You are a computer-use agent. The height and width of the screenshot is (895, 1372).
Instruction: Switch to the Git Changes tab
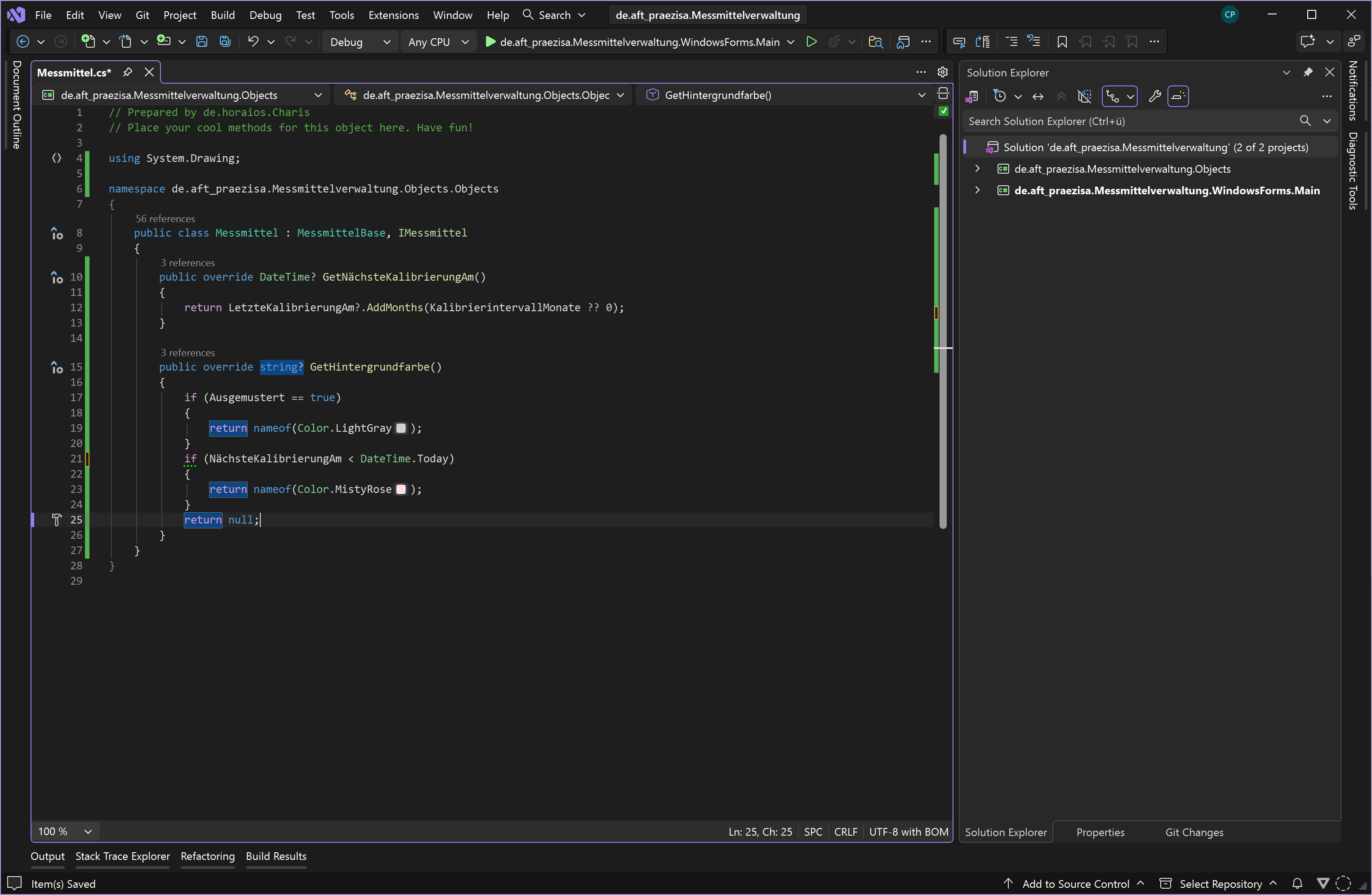point(1194,832)
